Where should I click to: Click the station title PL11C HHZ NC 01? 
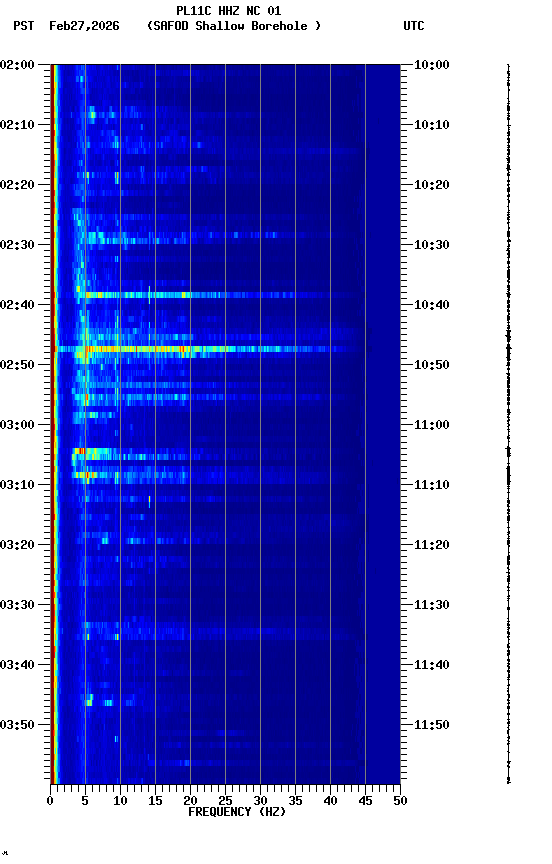(229, 10)
